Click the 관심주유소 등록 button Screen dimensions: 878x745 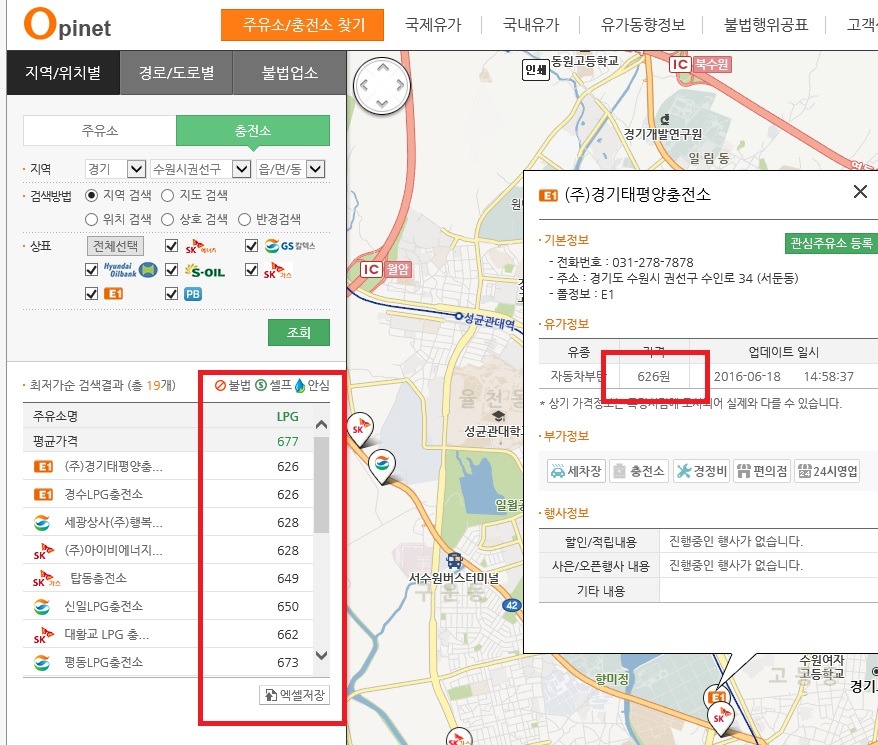pyautogui.click(x=831, y=243)
